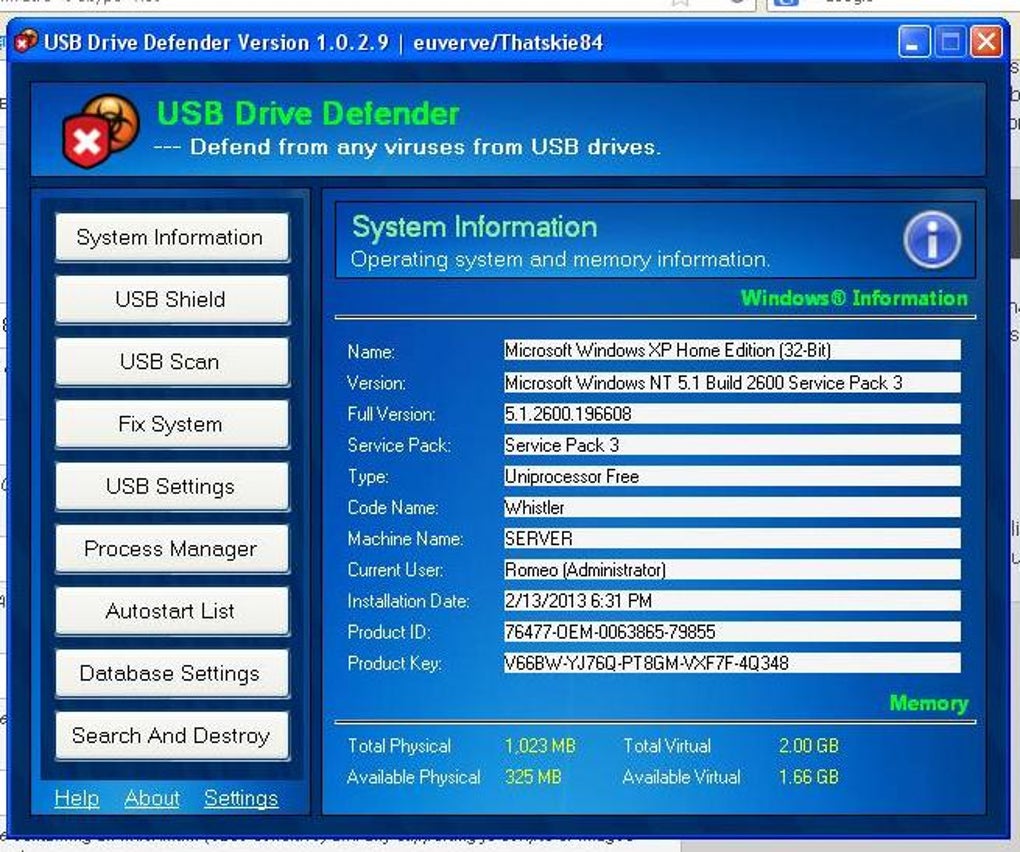Minimize the USB Drive Defender window
Screen dimensions: 1020x852
tap(914, 42)
